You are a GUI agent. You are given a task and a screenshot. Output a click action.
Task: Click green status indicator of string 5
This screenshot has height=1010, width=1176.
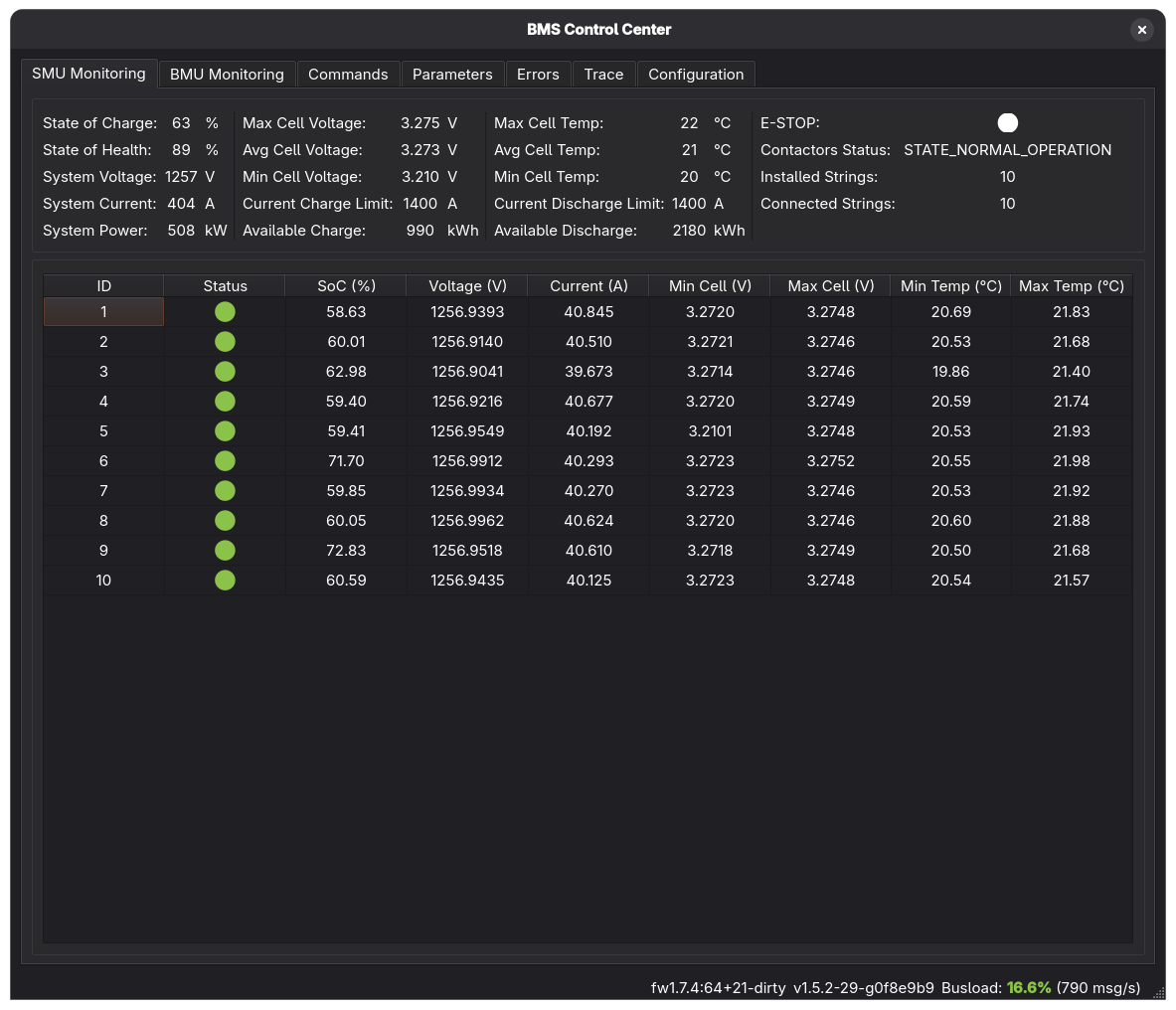tap(225, 431)
